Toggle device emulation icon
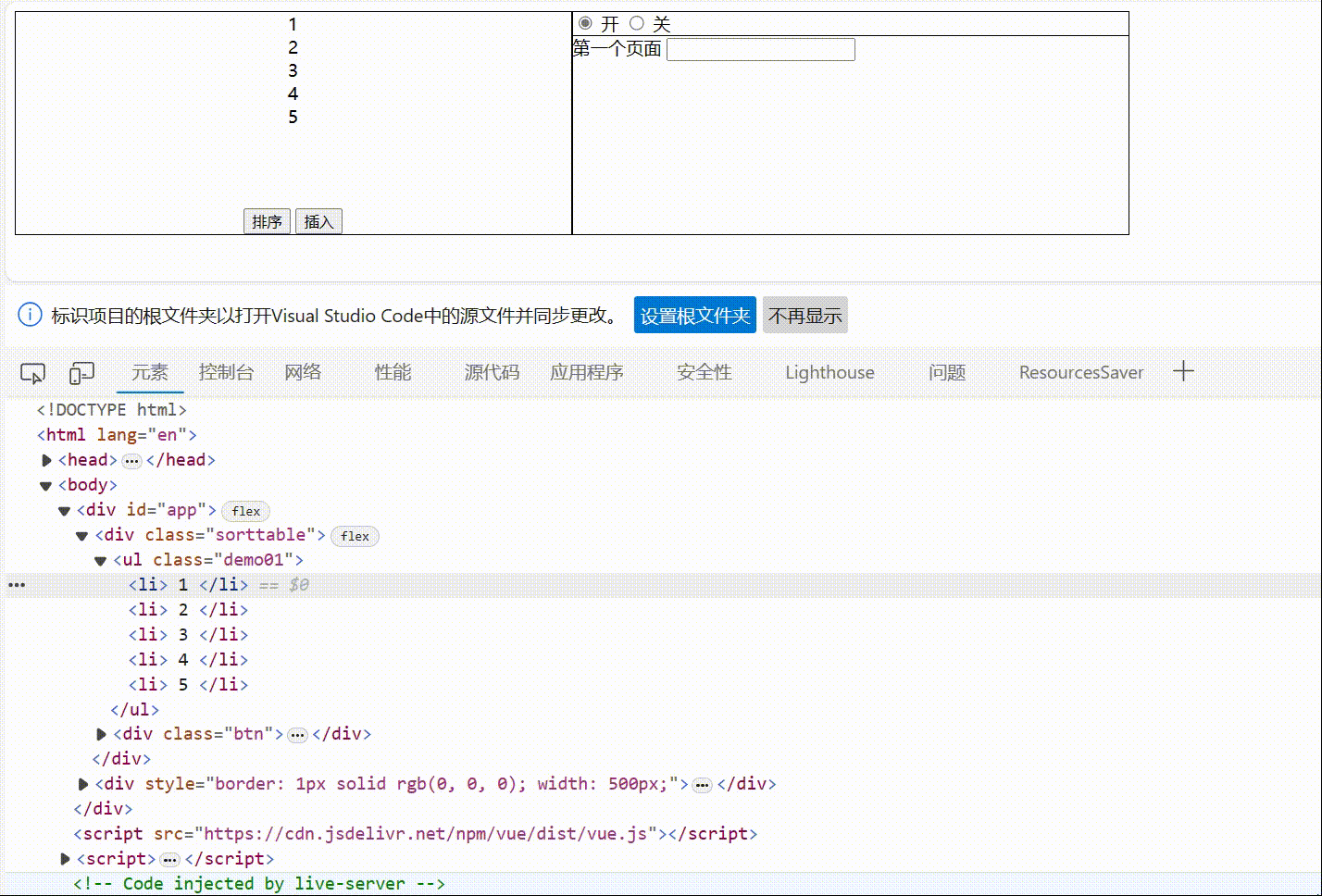Screen dimensions: 1322x896 [81, 373]
